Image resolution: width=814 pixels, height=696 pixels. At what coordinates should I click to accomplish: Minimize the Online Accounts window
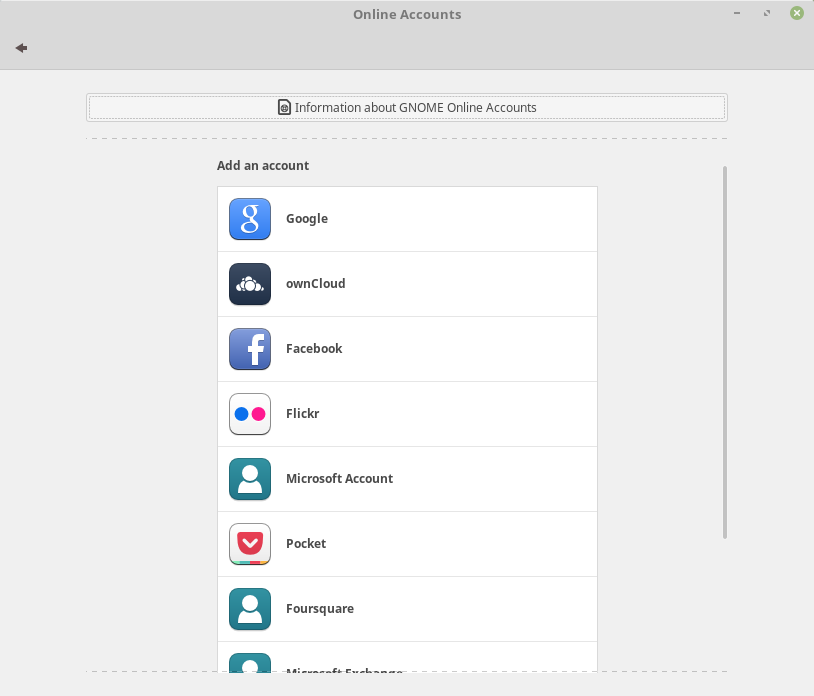pos(737,13)
